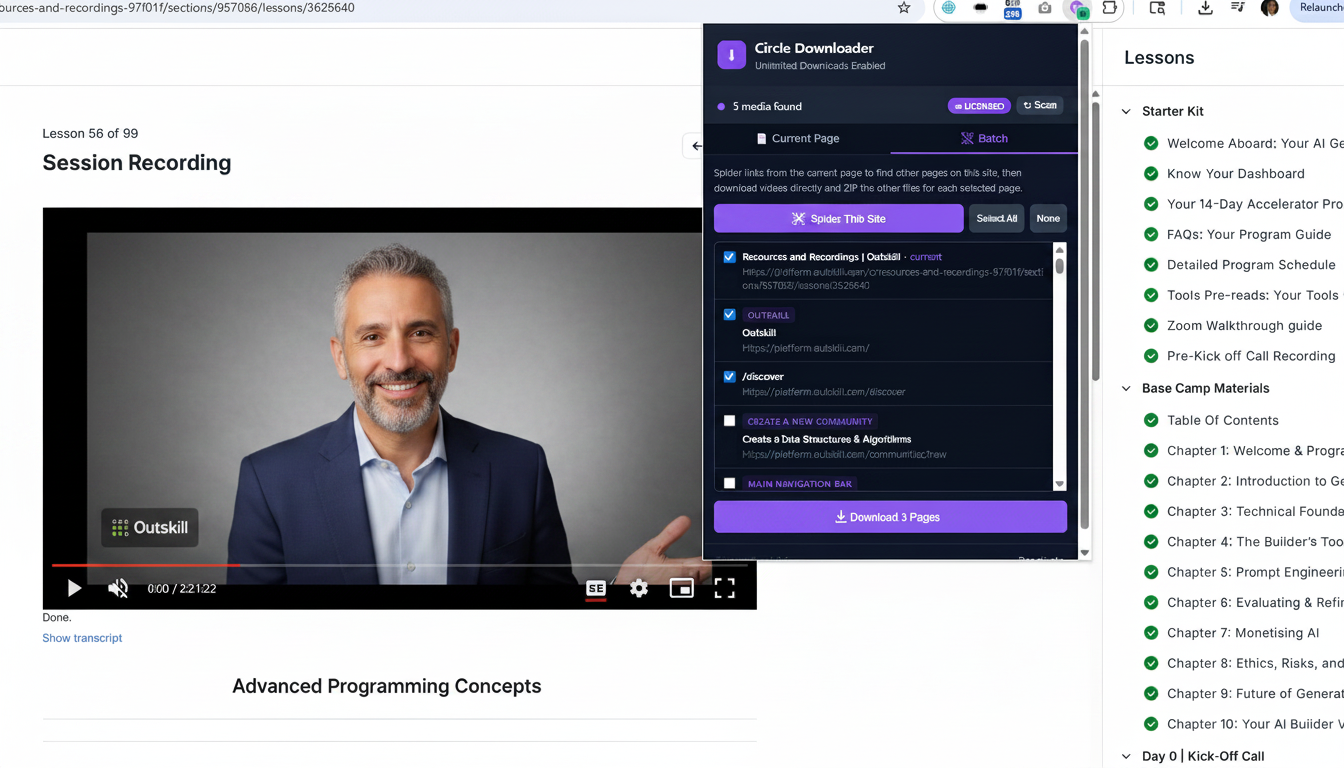Open Chapter 8: Ethics, Risks lesson
Screen dimensions: 1344x768
1255,663
